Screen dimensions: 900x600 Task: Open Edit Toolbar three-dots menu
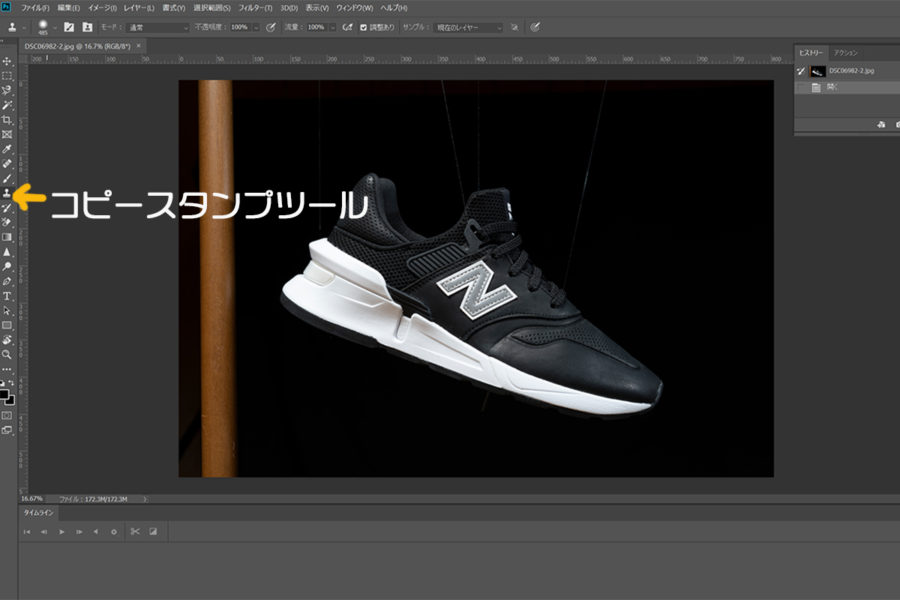(x=7, y=370)
